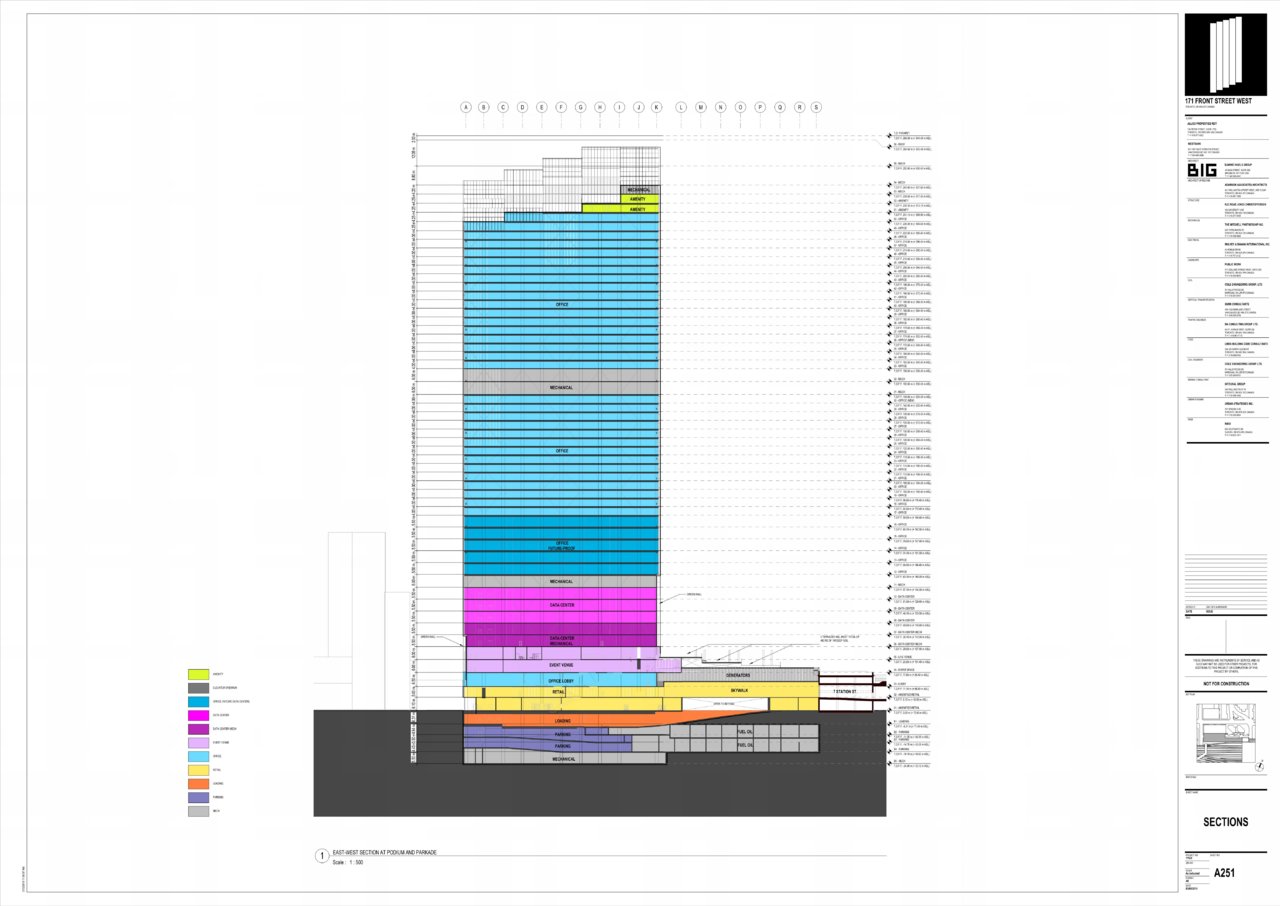The image size is (1280, 906).
Task: Pick the yellow Retail legend swatch
Action: pos(198,770)
